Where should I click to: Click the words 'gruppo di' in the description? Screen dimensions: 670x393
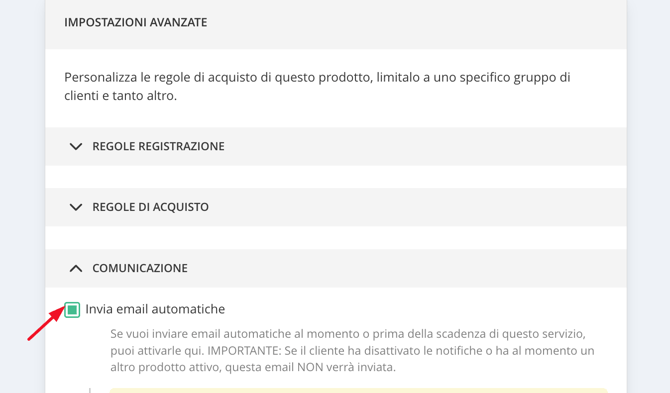coord(542,77)
